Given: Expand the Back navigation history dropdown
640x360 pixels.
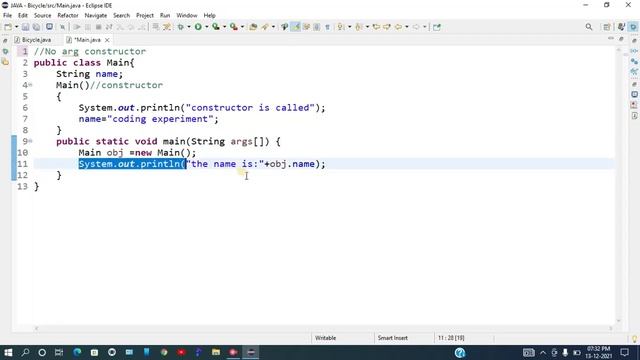Looking at the screenshot, I should [x=407, y=27].
